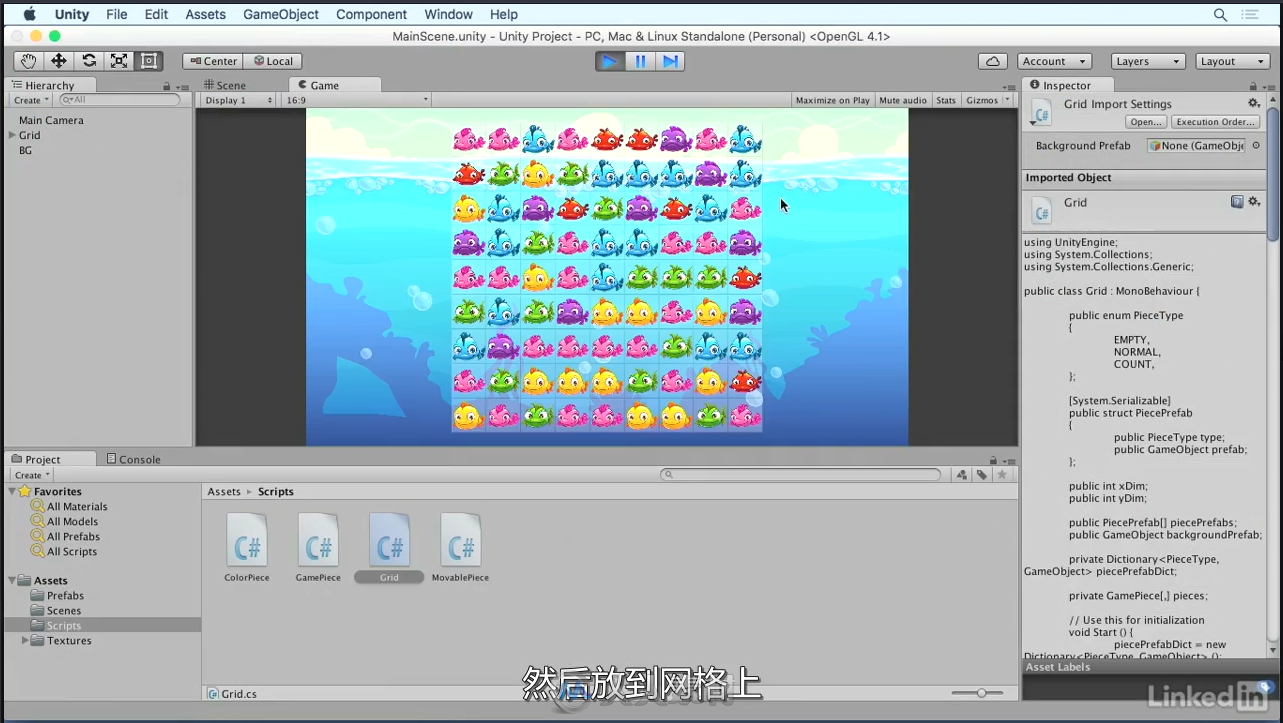Open the cloud services panel
The image size is (1283, 723).
[992, 61]
